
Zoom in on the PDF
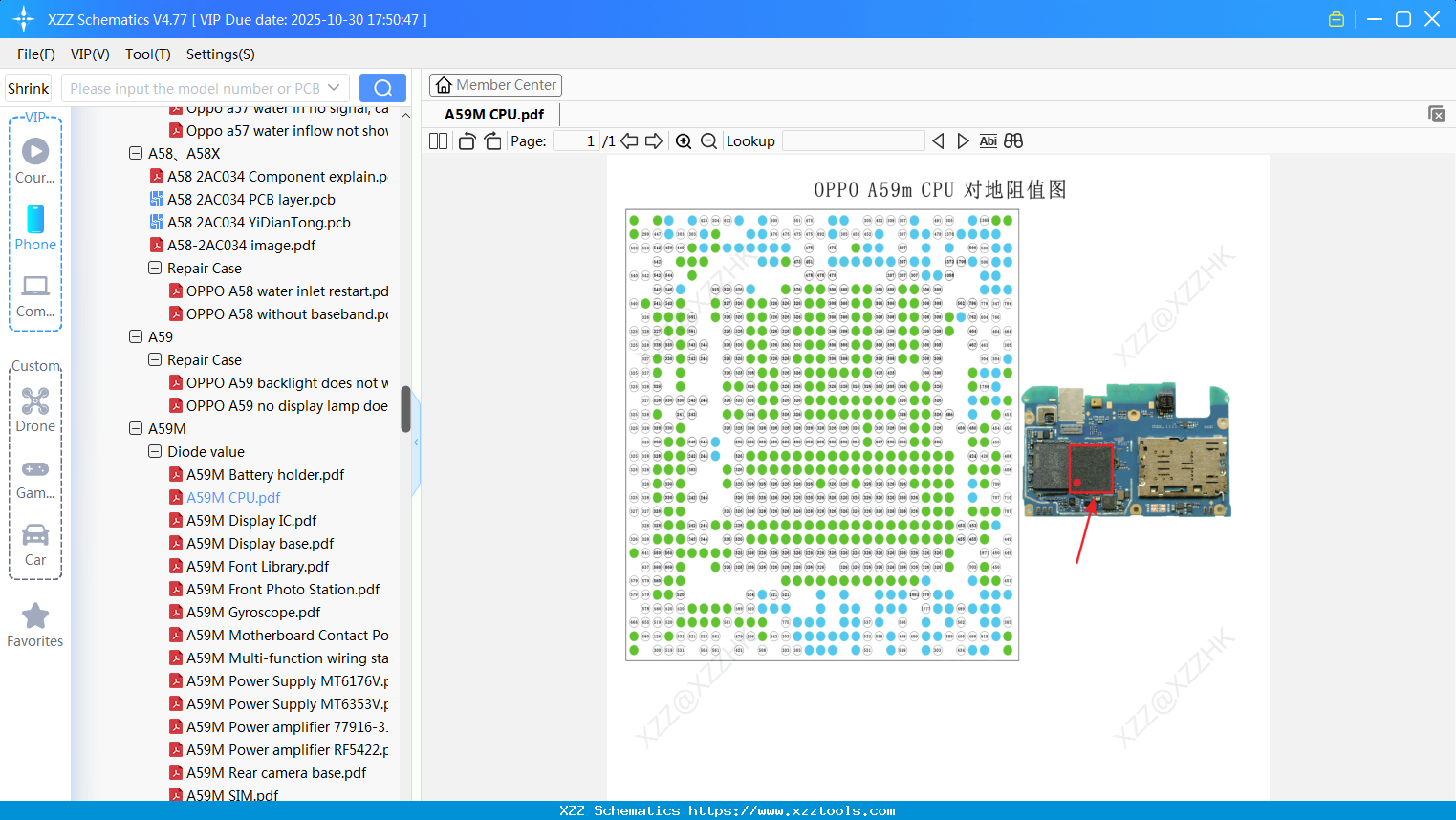coord(684,141)
